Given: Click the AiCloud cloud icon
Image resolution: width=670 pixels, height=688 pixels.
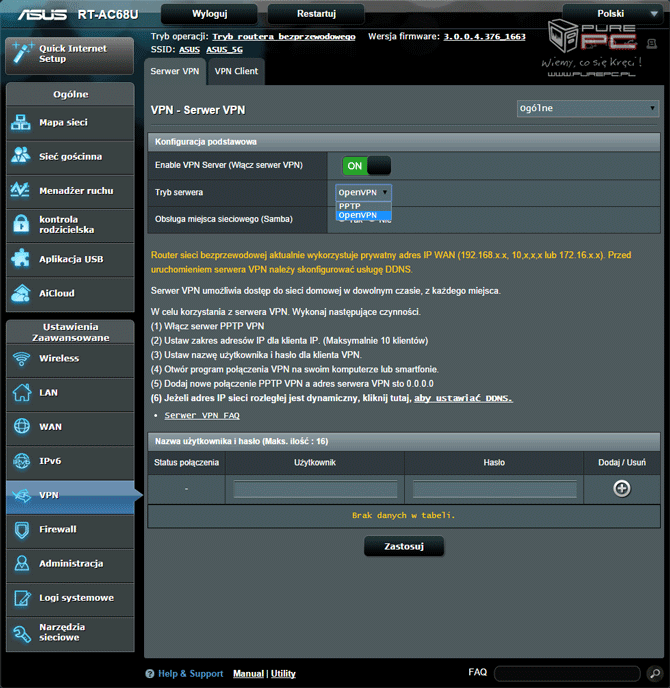Looking at the screenshot, I should pos(21,293).
